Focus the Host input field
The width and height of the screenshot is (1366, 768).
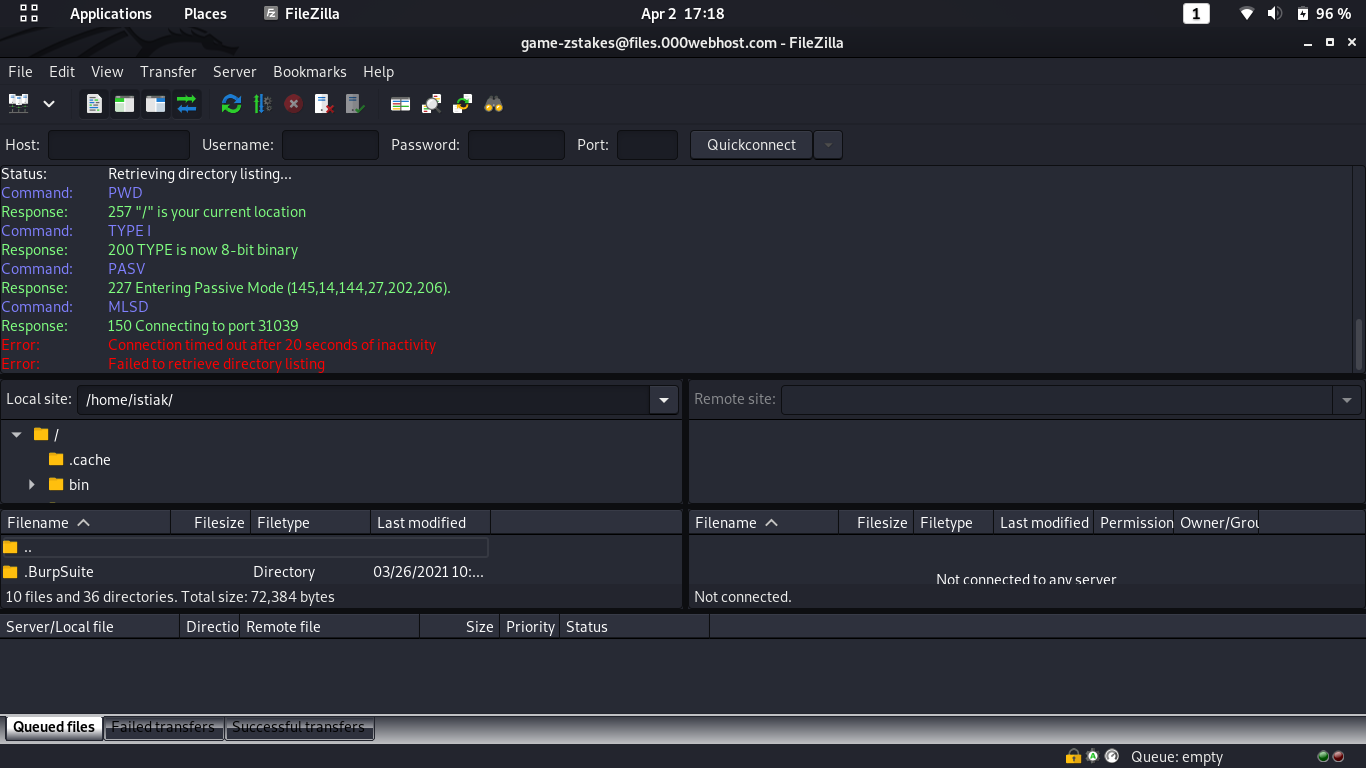(119, 145)
